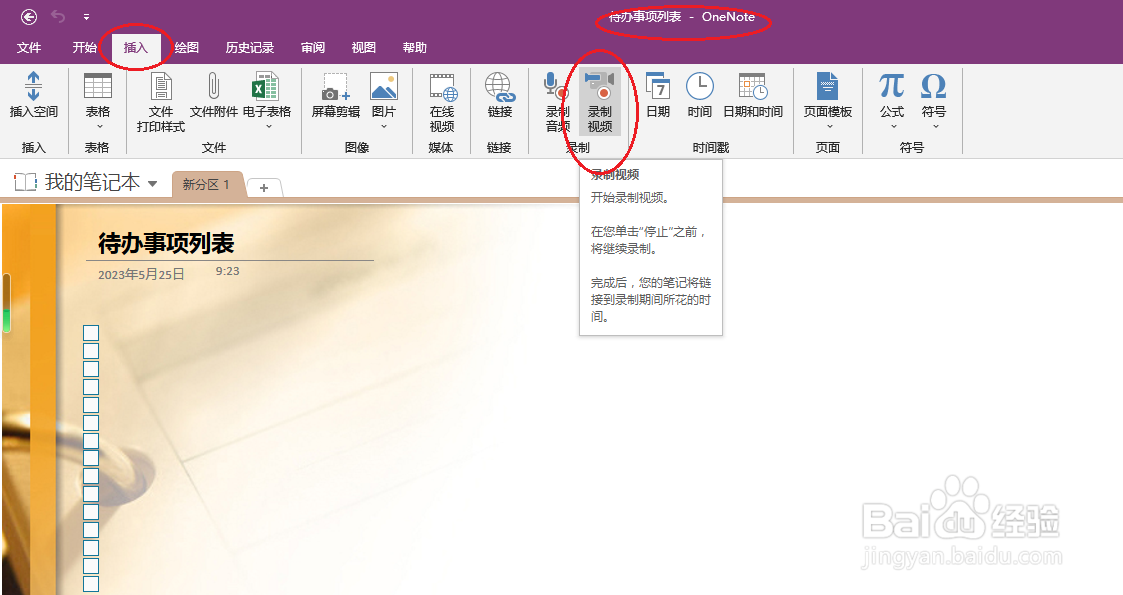Insert an Equation (pi icon)
1123x595 pixels.
point(892,86)
